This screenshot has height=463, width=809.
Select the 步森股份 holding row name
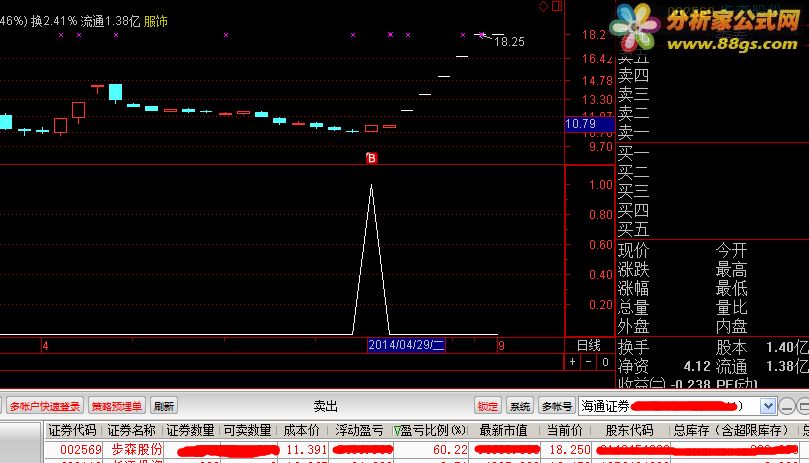[137, 450]
